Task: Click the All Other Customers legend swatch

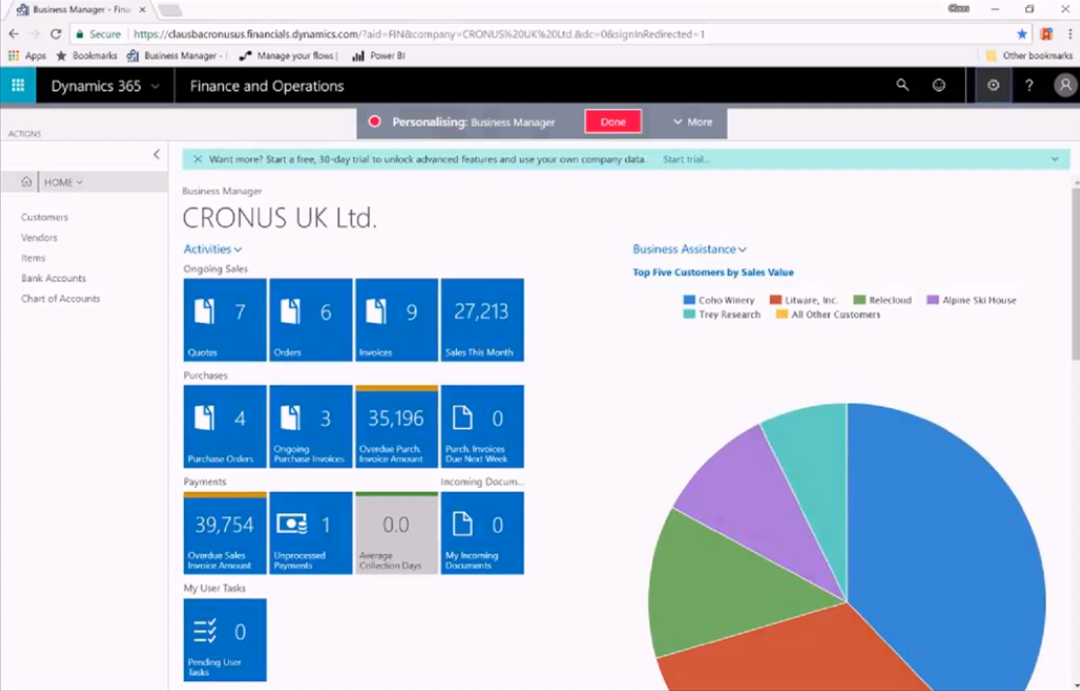Action: click(x=782, y=314)
